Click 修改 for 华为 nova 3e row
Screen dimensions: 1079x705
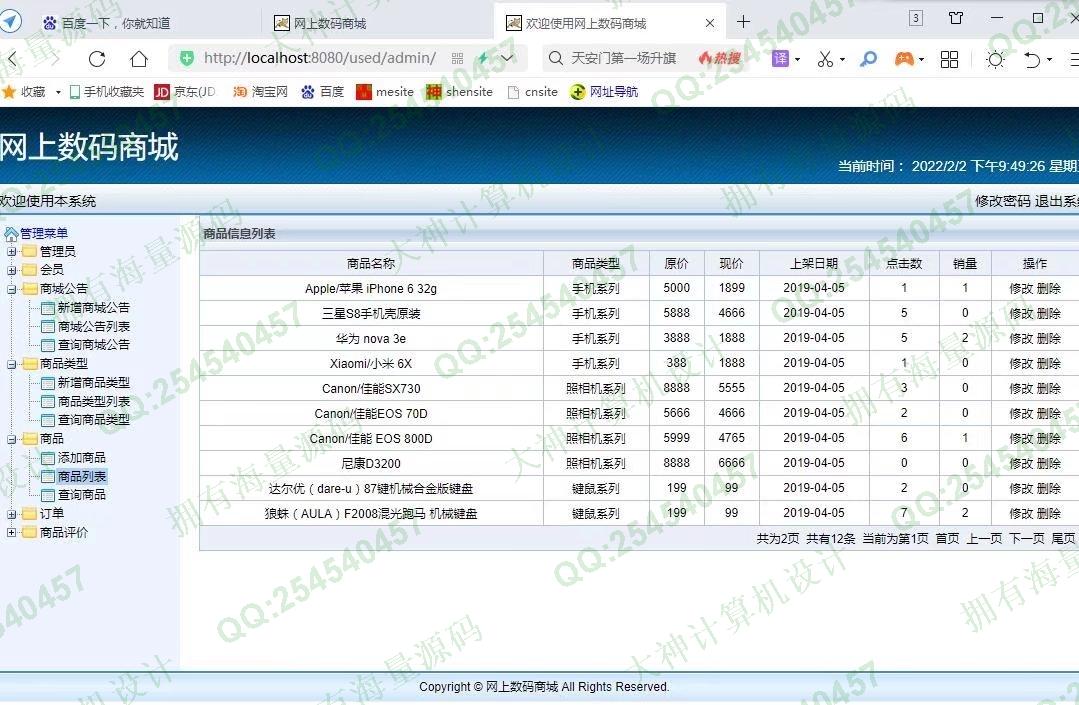(x=1021, y=338)
